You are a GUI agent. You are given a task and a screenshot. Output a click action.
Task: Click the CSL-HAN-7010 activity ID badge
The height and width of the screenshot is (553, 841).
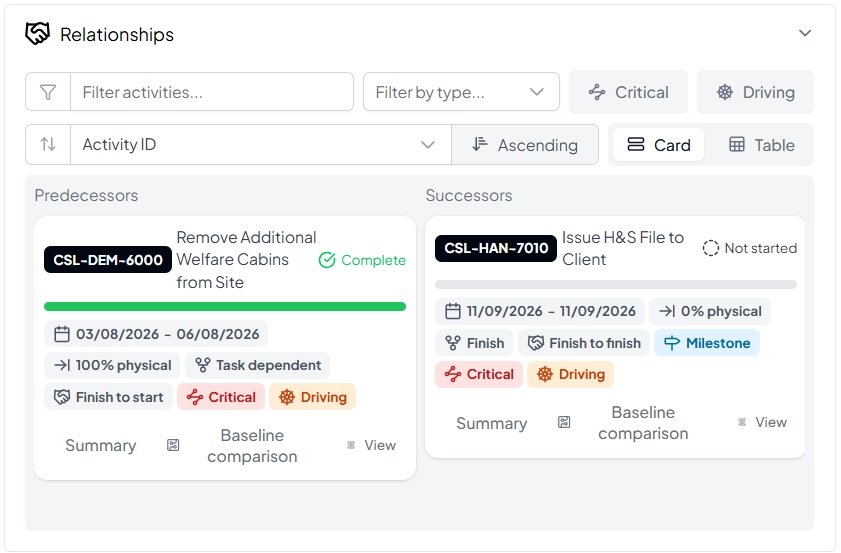coord(496,248)
